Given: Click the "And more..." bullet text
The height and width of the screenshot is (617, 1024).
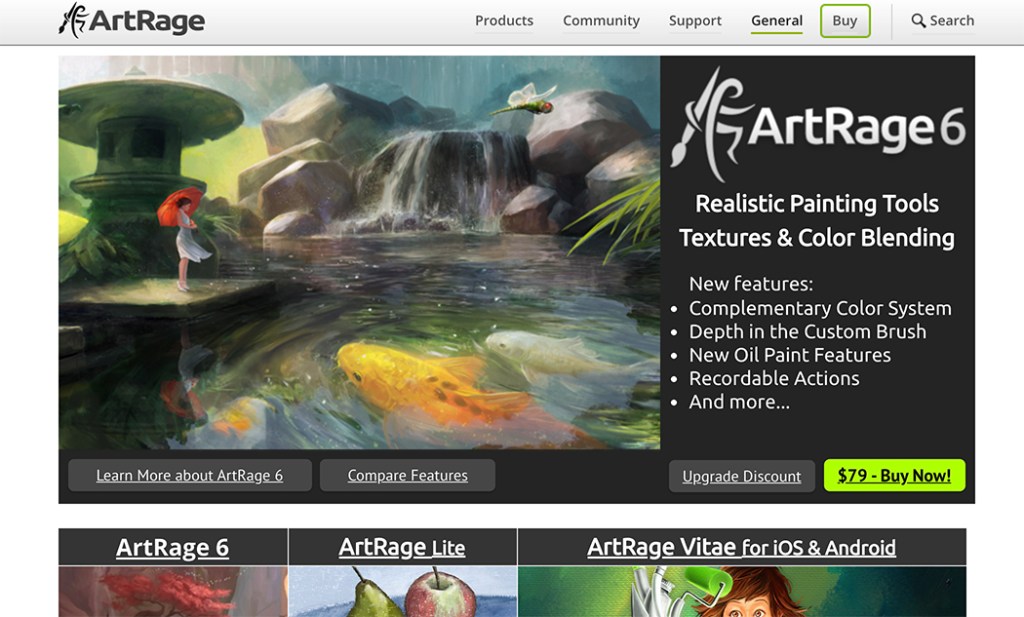Looking at the screenshot, I should tap(739, 402).
